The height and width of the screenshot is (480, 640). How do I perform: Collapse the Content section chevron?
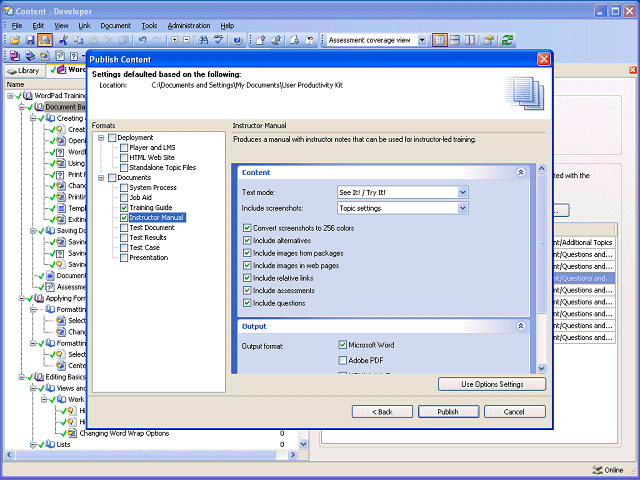521,172
